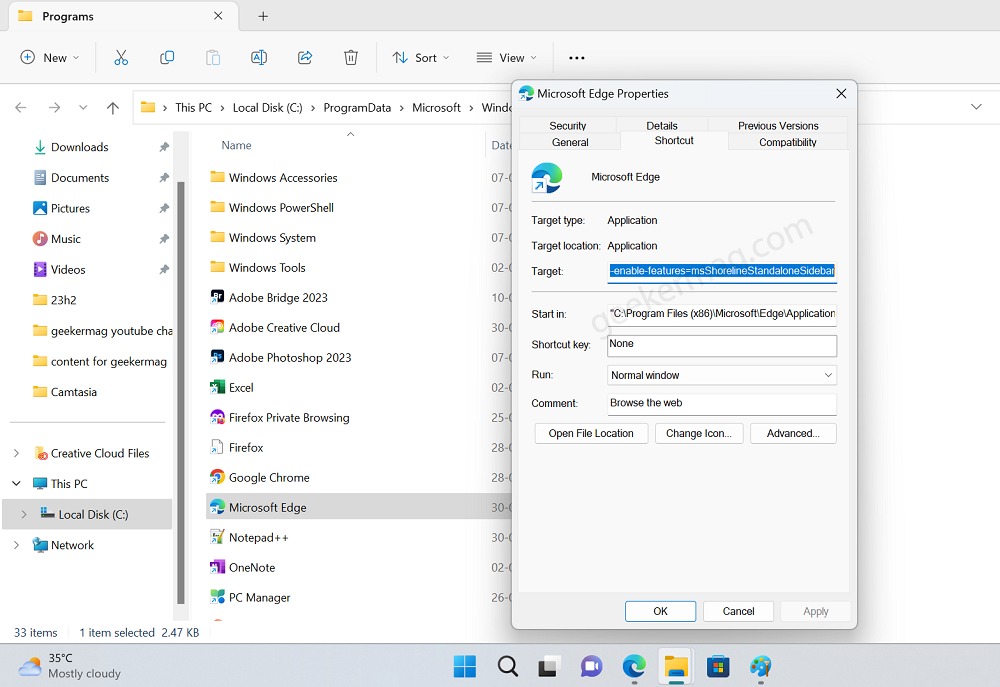Click the Comment field
This screenshot has width=1000, height=687.
721,403
